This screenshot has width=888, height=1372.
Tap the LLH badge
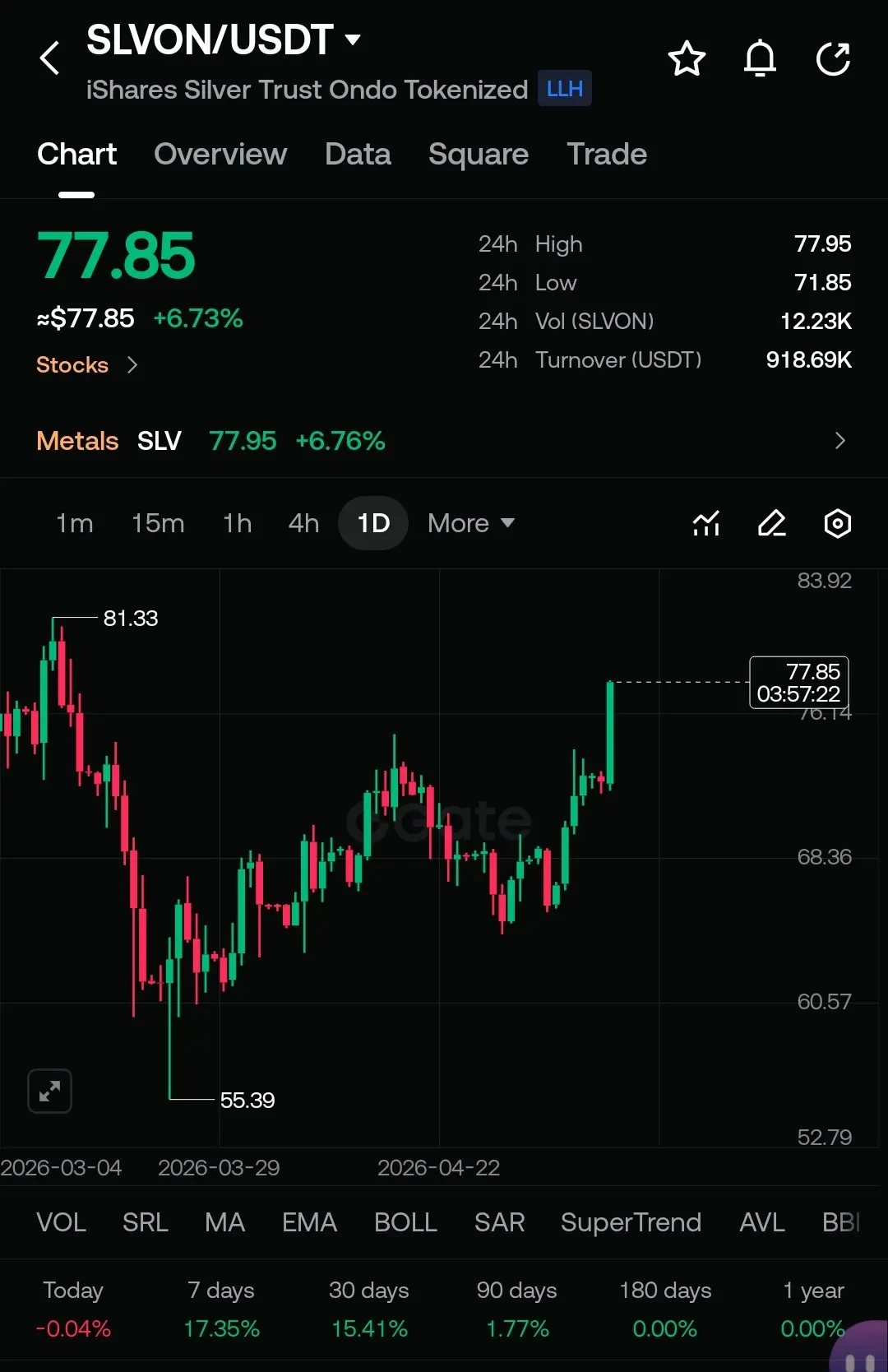click(565, 89)
